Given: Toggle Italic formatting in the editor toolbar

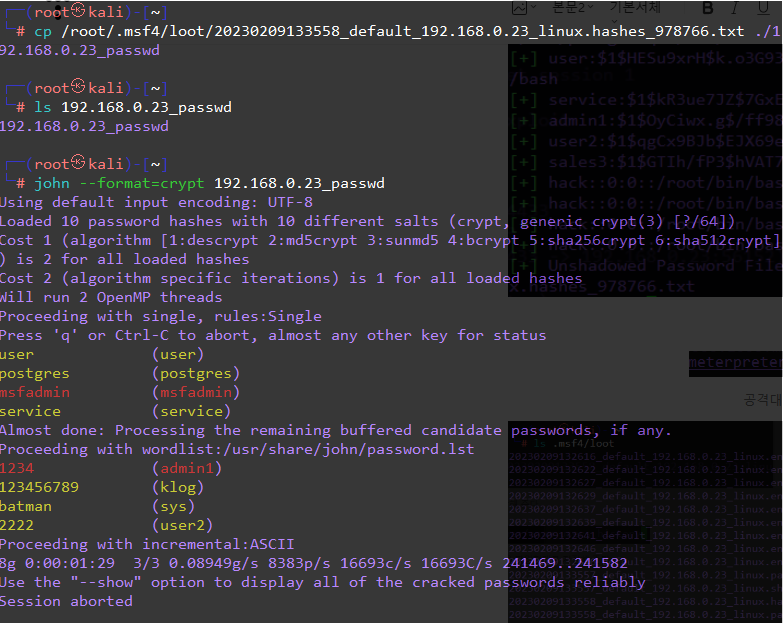Looking at the screenshot, I should (735, 8).
